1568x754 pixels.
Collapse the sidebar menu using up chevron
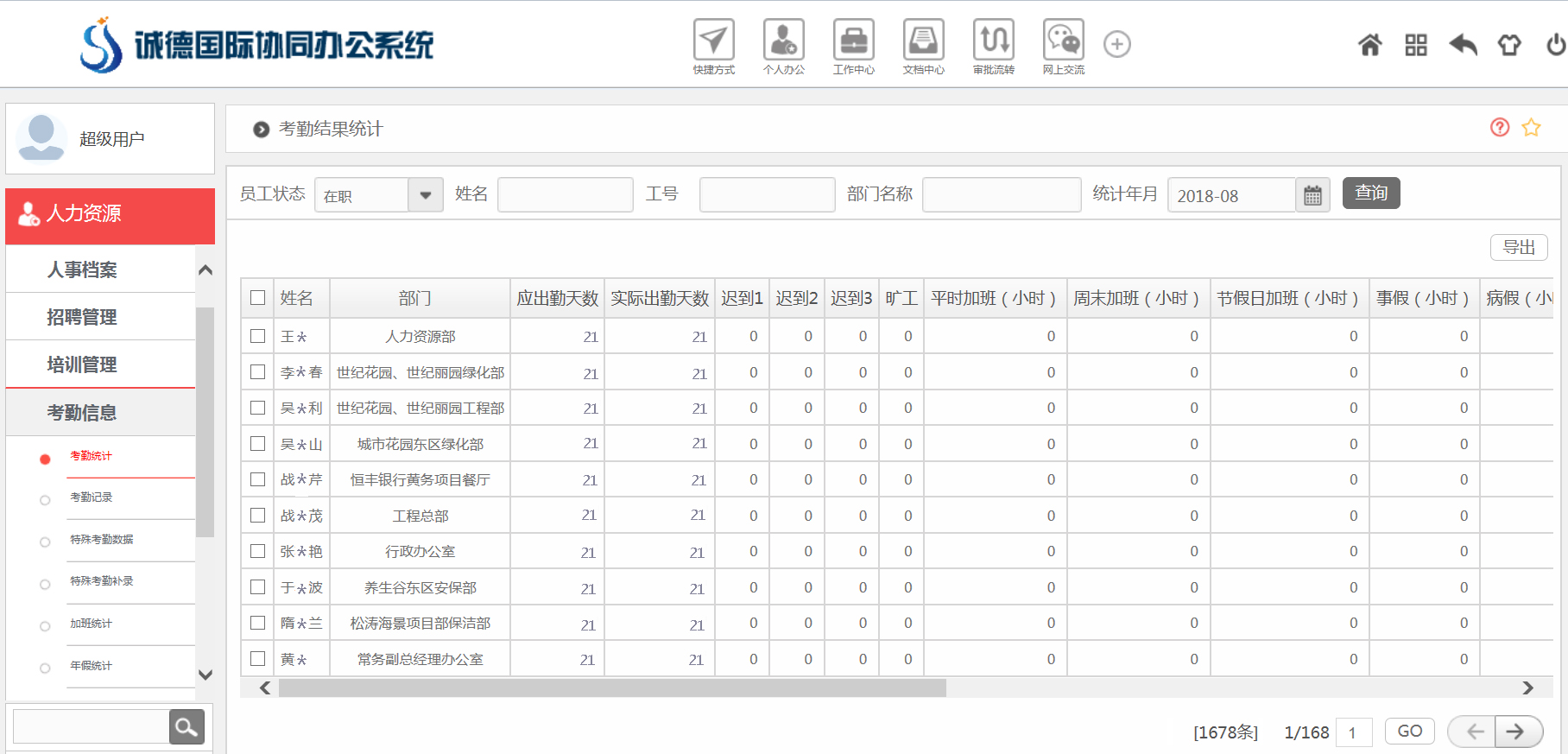pyautogui.click(x=205, y=270)
